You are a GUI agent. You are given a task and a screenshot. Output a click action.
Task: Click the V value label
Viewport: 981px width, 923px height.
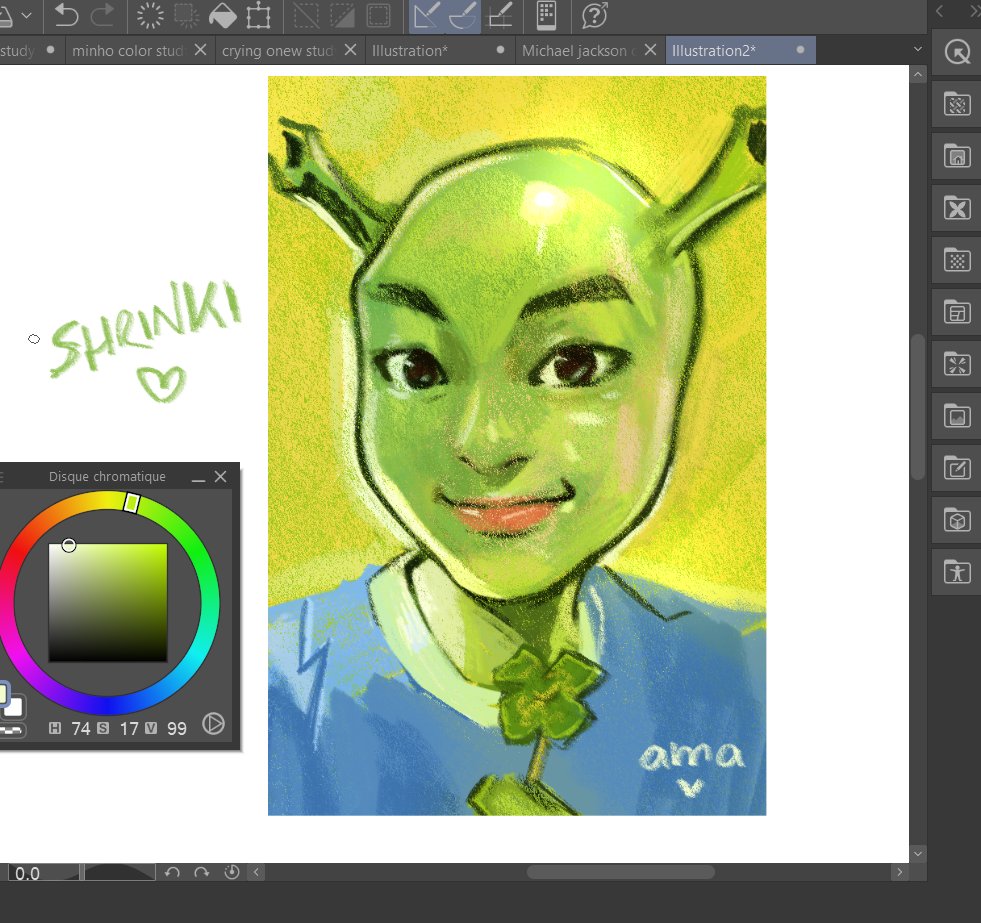[x=151, y=728]
